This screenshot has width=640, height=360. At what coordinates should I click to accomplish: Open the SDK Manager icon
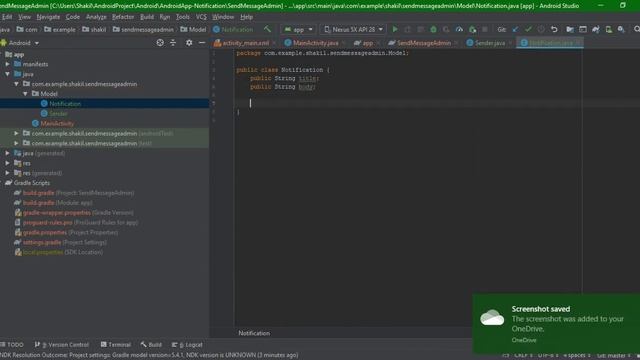tap(621, 29)
